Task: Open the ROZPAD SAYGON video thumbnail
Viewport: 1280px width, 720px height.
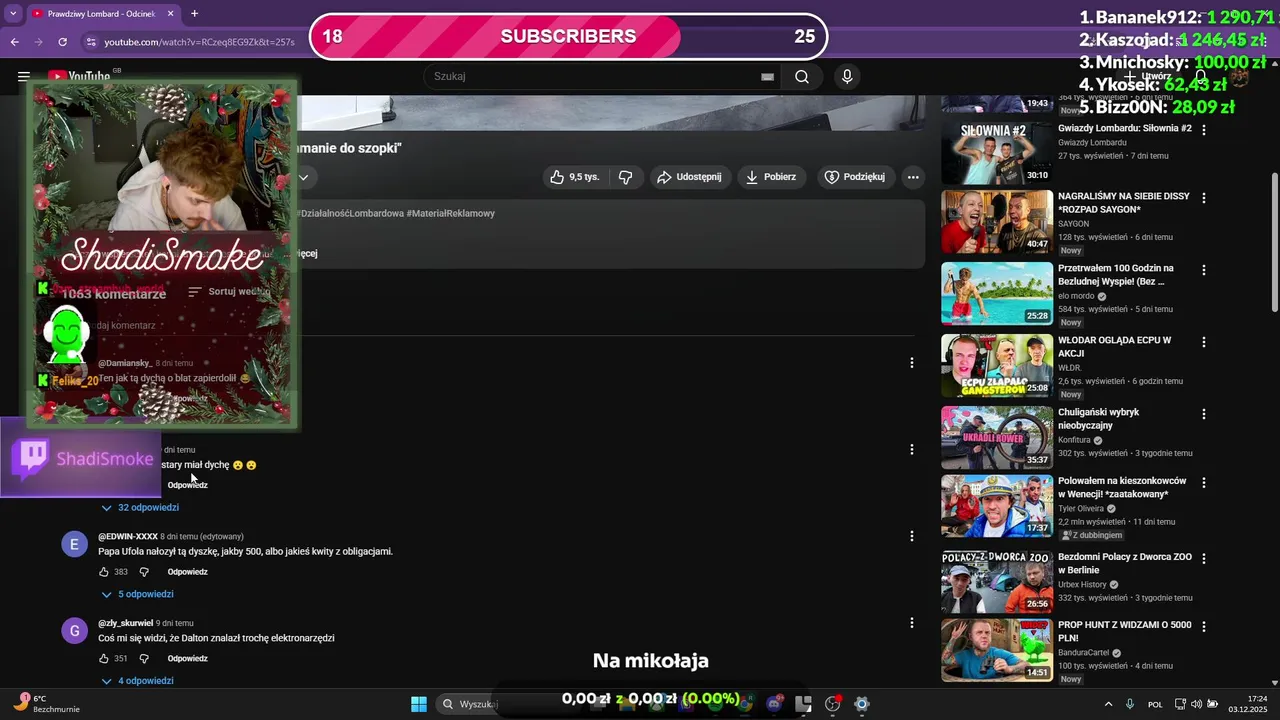Action: (x=997, y=221)
